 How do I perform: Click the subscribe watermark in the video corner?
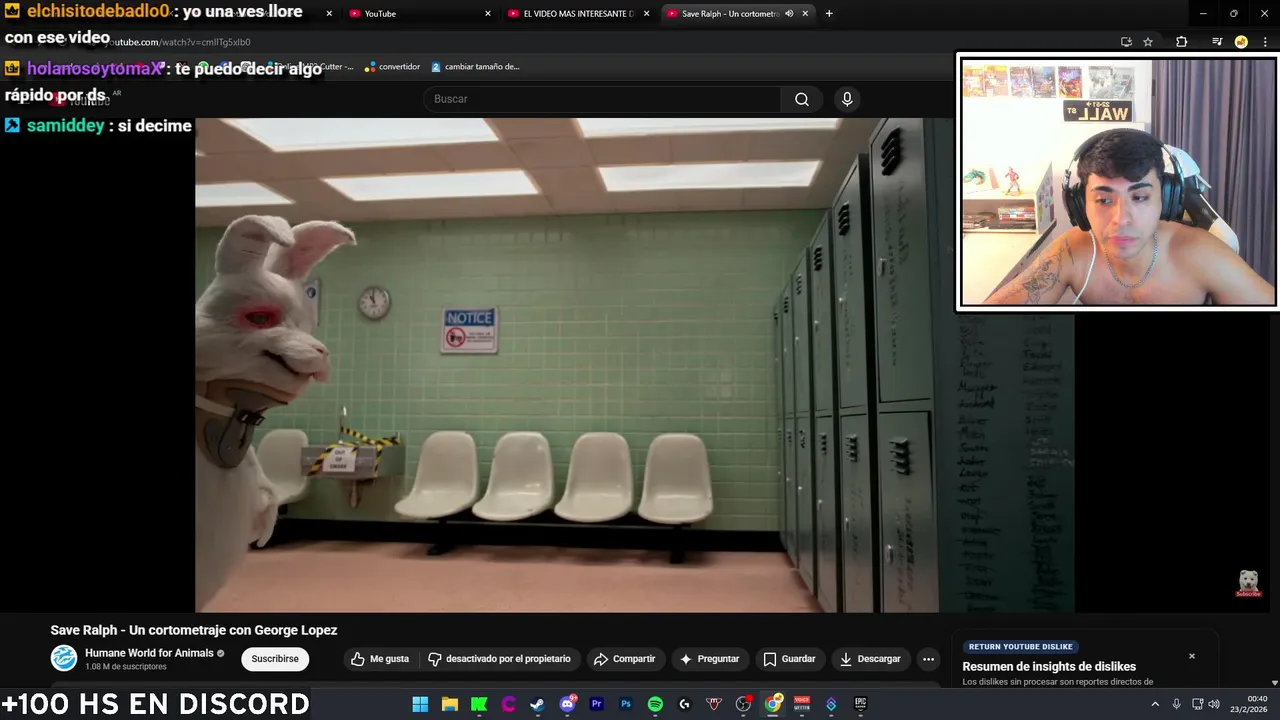[x=1248, y=584]
